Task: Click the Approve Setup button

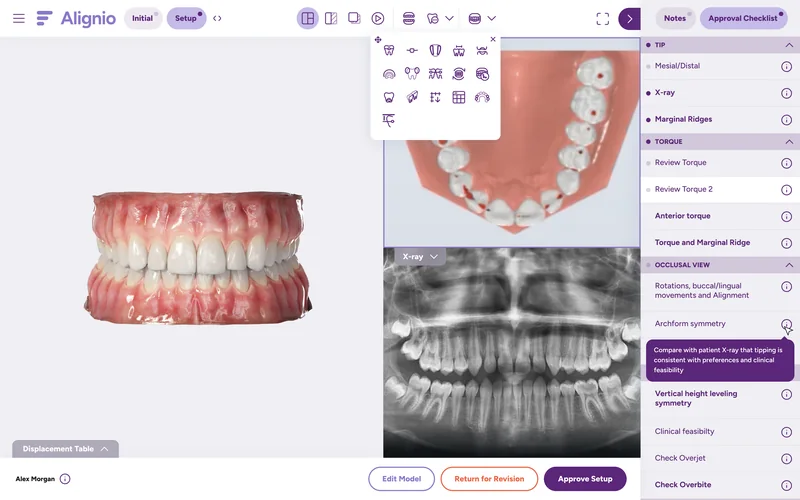Action: [585, 479]
